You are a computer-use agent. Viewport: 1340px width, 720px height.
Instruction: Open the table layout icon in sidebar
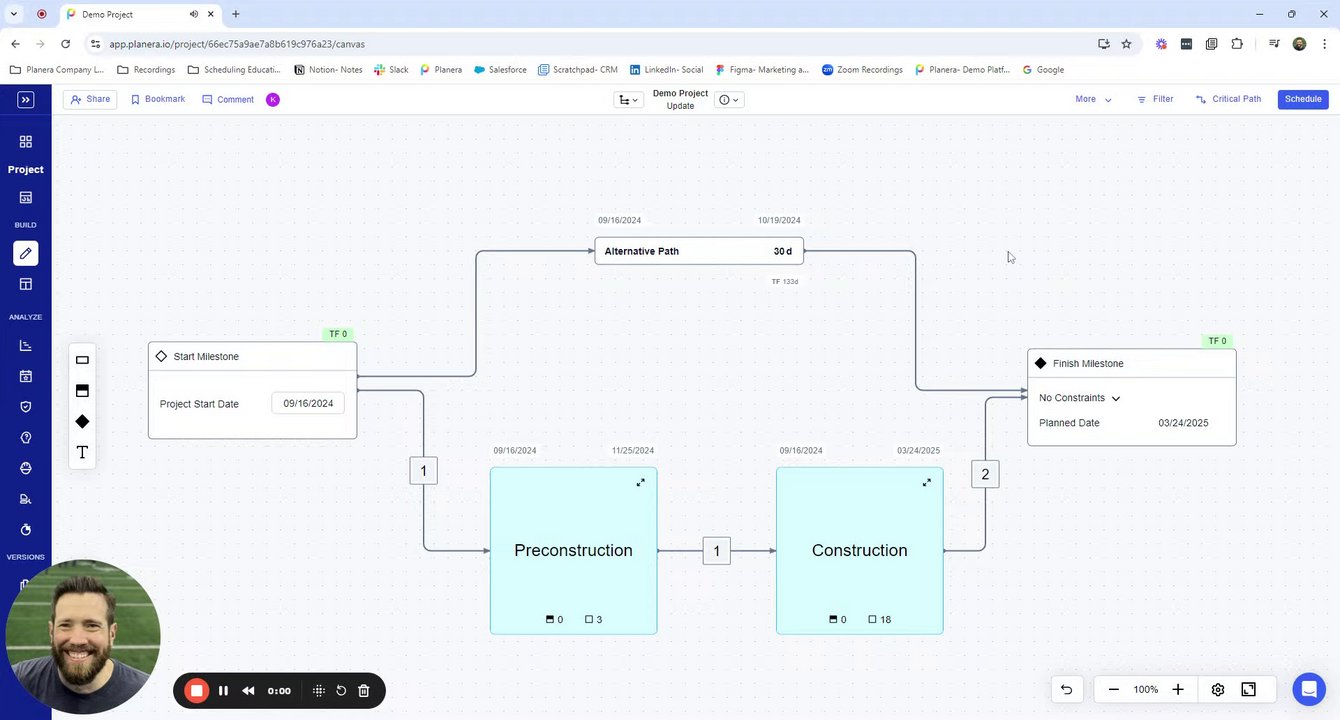click(x=26, y=284)
